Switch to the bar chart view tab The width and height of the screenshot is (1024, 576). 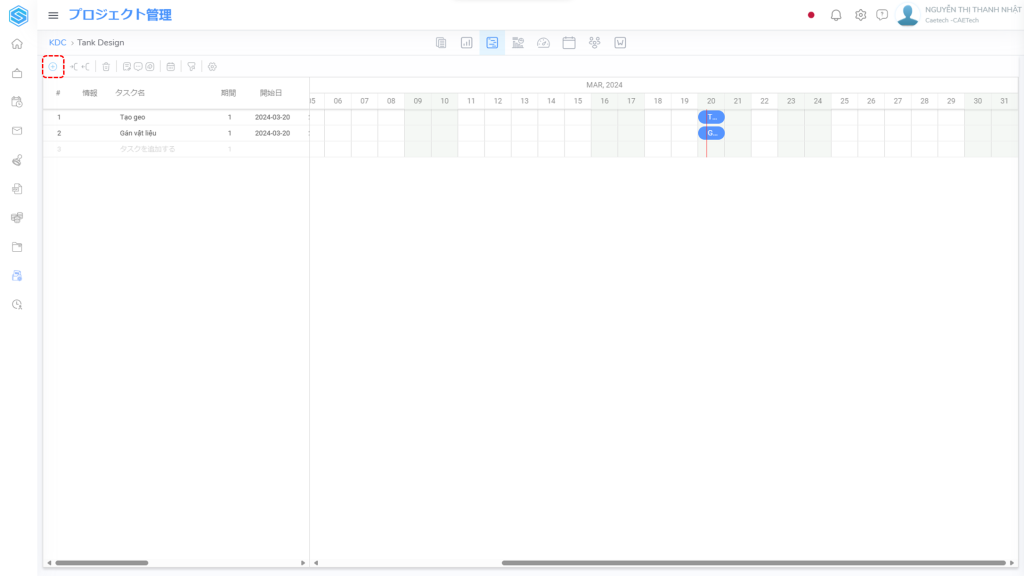click(466, 43)
